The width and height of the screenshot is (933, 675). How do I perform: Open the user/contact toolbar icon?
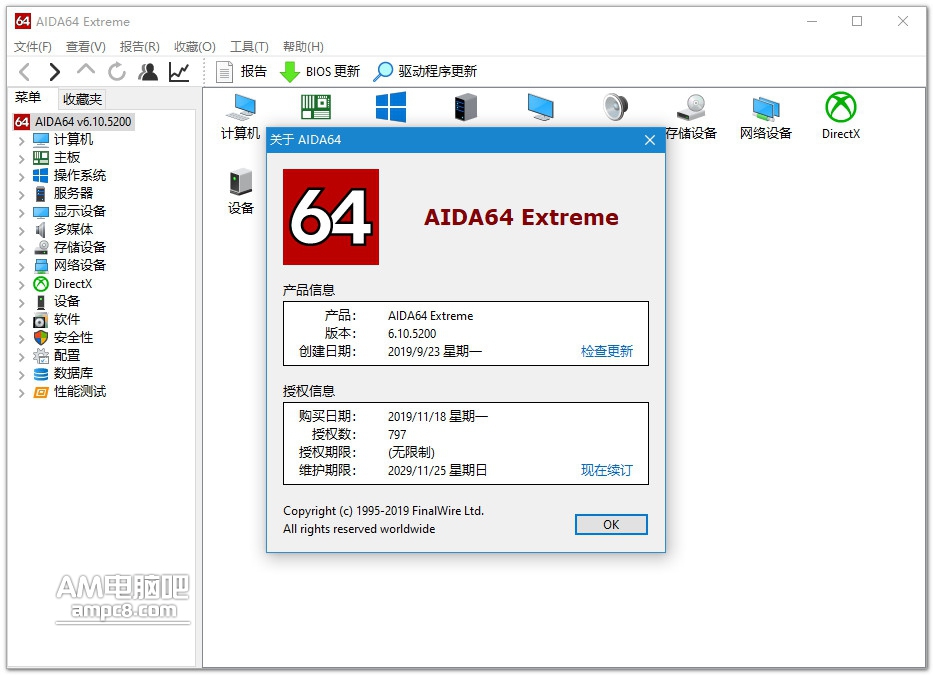coord(148,72)
